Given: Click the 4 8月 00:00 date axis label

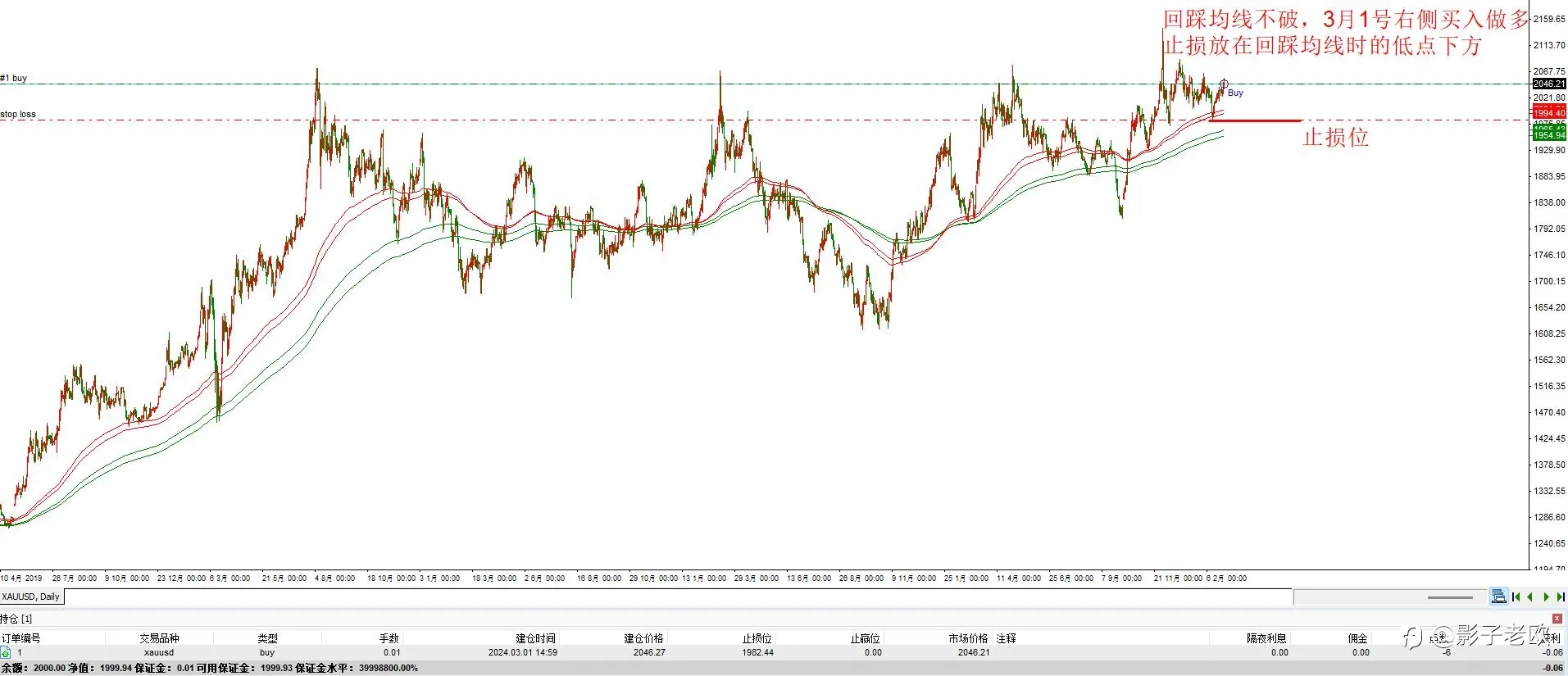Looking at the screenshot, I should (335, 578).
